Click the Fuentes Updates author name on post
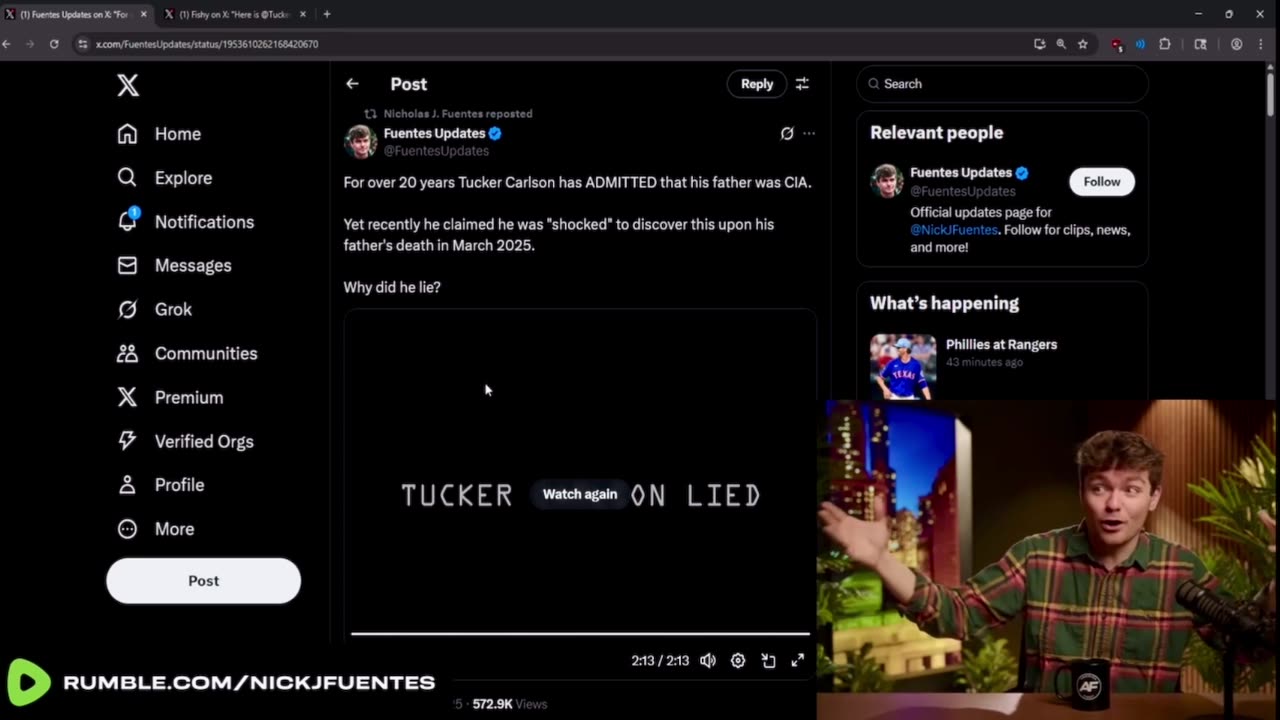The image size is (1280, 720). 435,133
